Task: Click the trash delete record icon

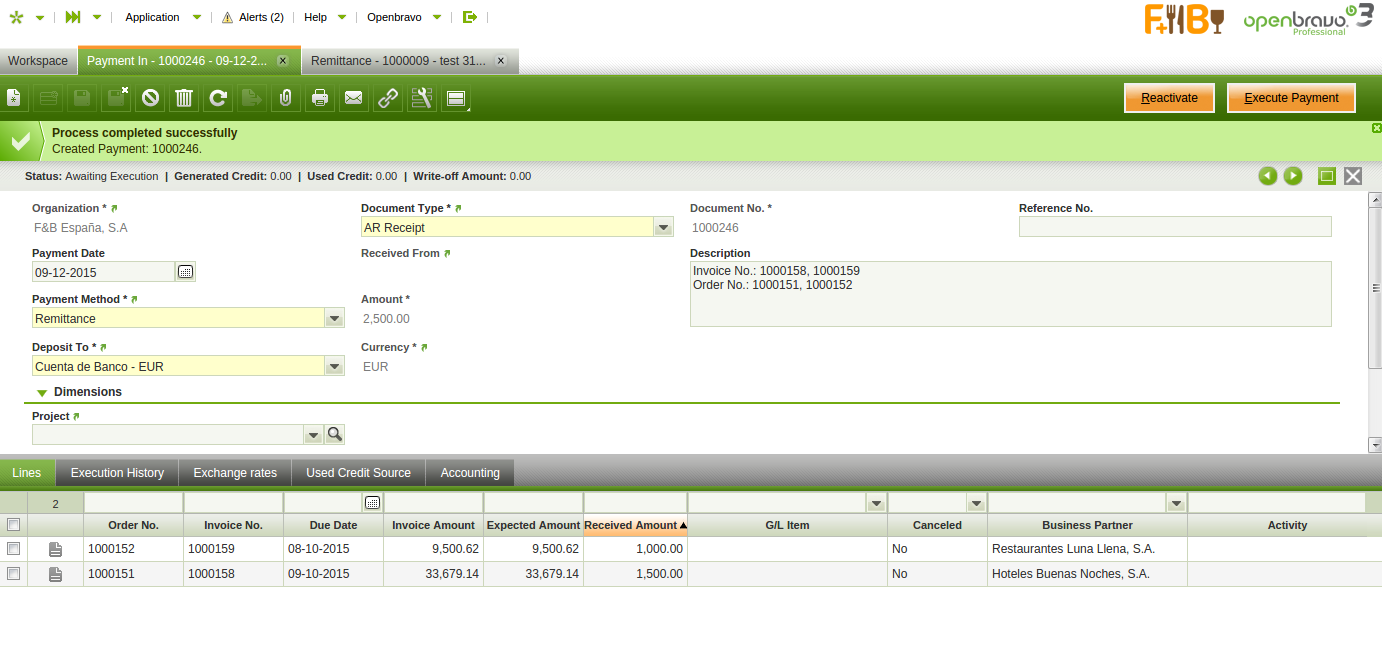Action: [x=184, y=98]
